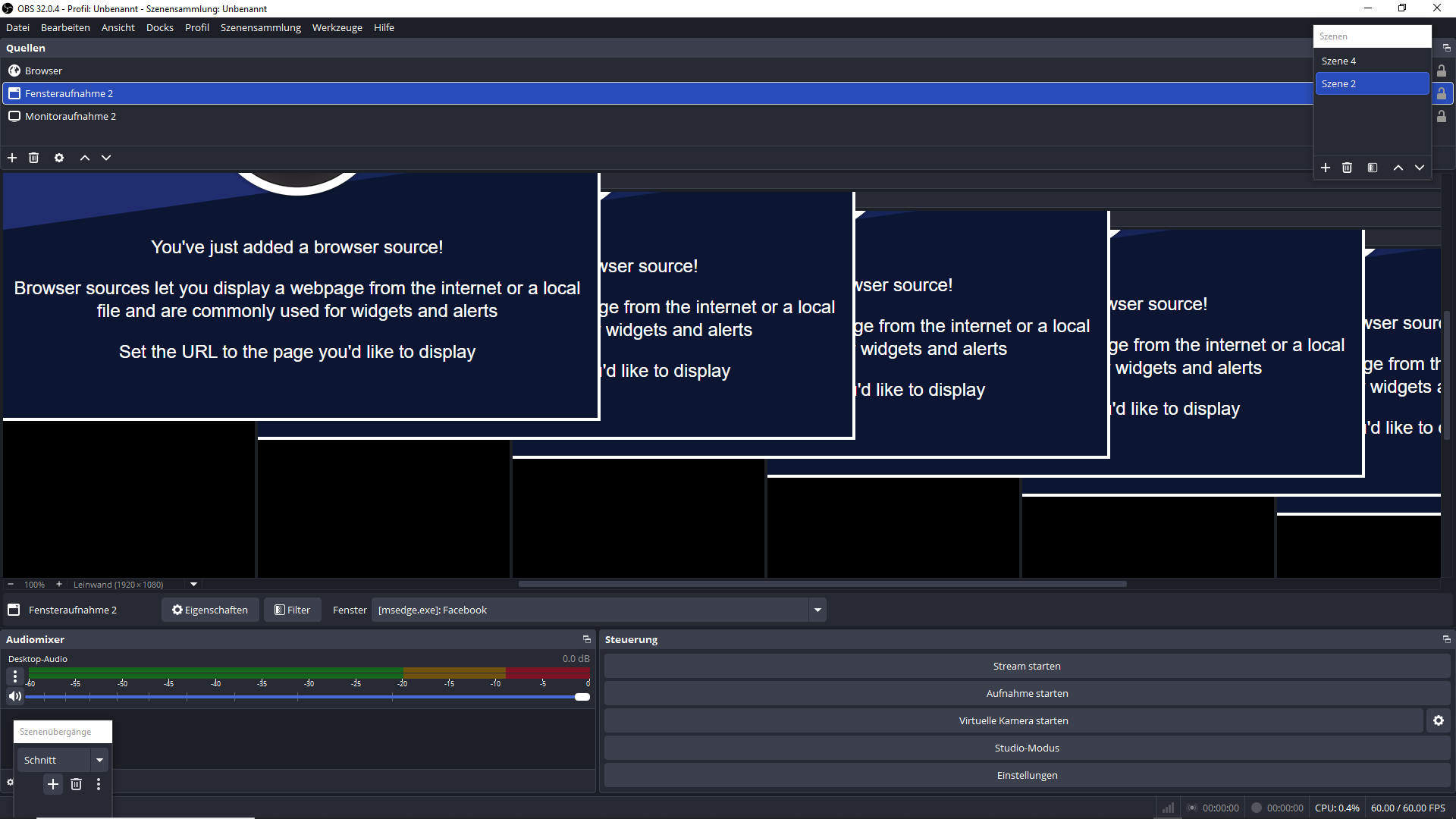1456x819 pixels.
Task: Click the Desktop-Audio volume slider handle
Action: [582, 697]
